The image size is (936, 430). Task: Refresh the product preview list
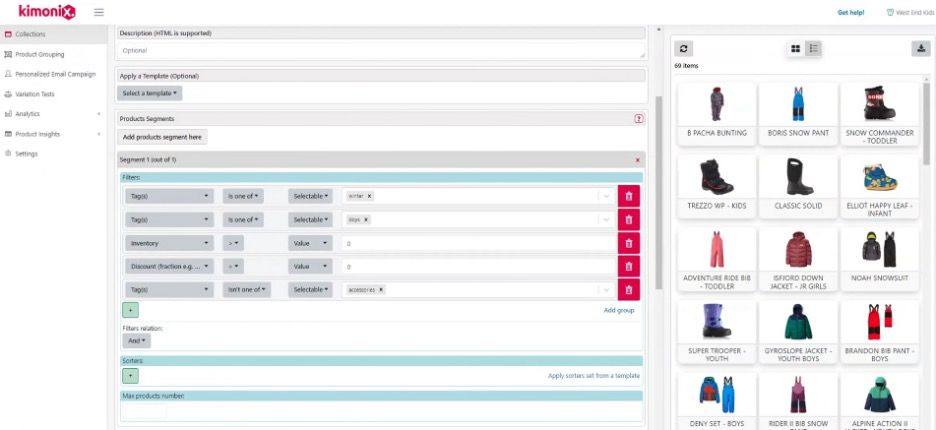[683, 49]
